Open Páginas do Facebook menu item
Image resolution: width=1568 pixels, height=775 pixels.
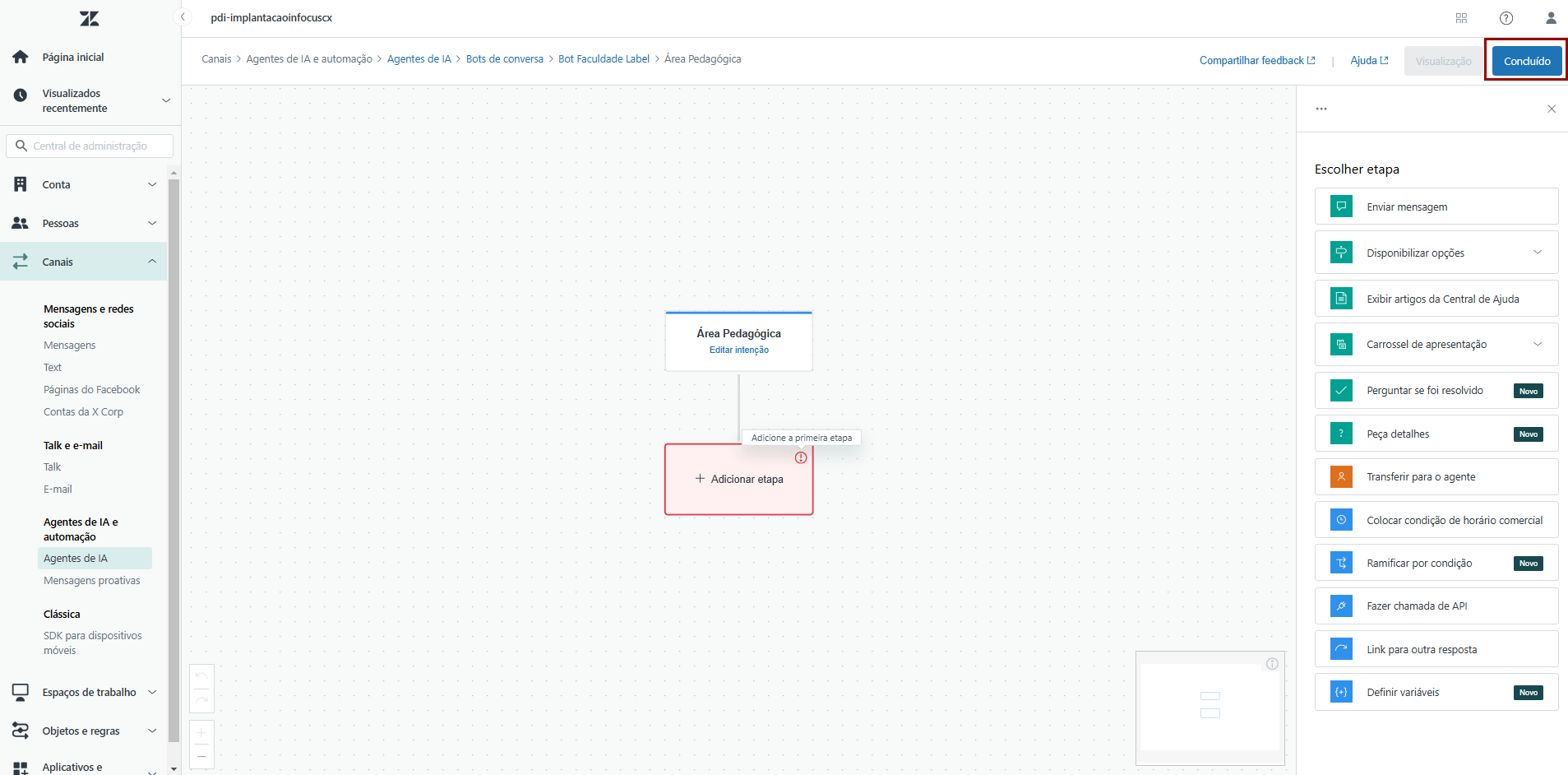click(92, 390)
